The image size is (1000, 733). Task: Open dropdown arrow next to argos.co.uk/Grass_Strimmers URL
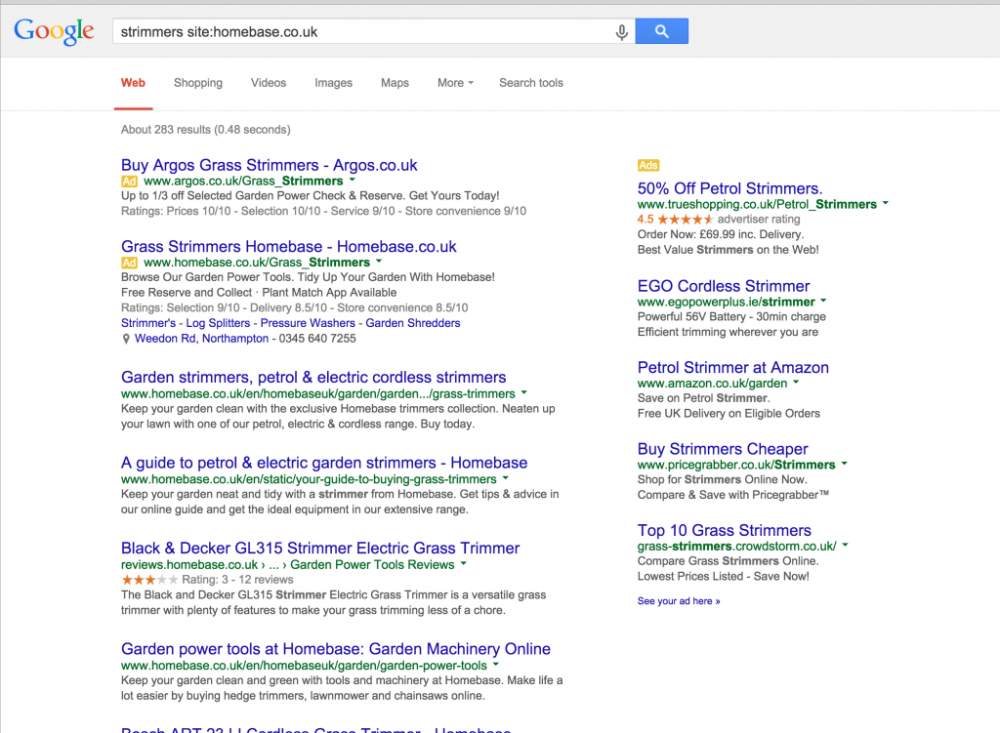pos(352,181)
